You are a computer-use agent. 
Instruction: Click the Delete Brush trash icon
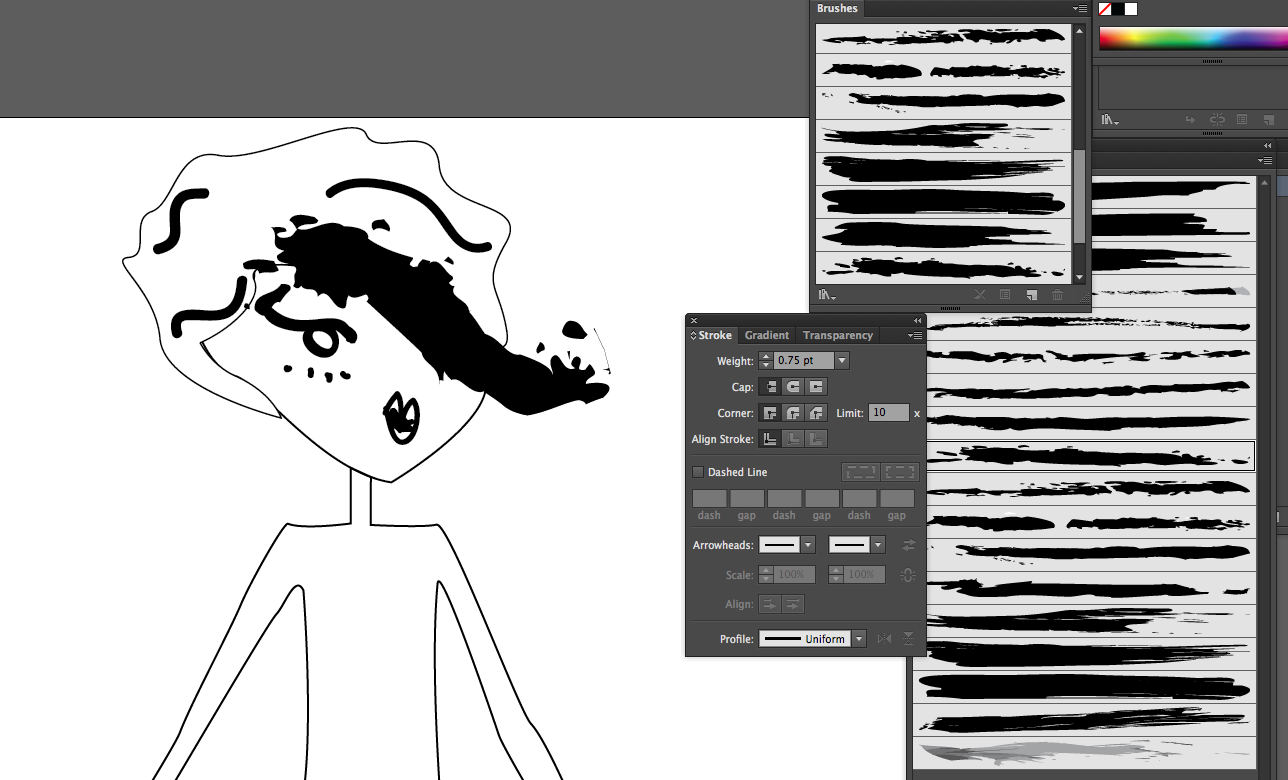click(x=1058, y=293)
